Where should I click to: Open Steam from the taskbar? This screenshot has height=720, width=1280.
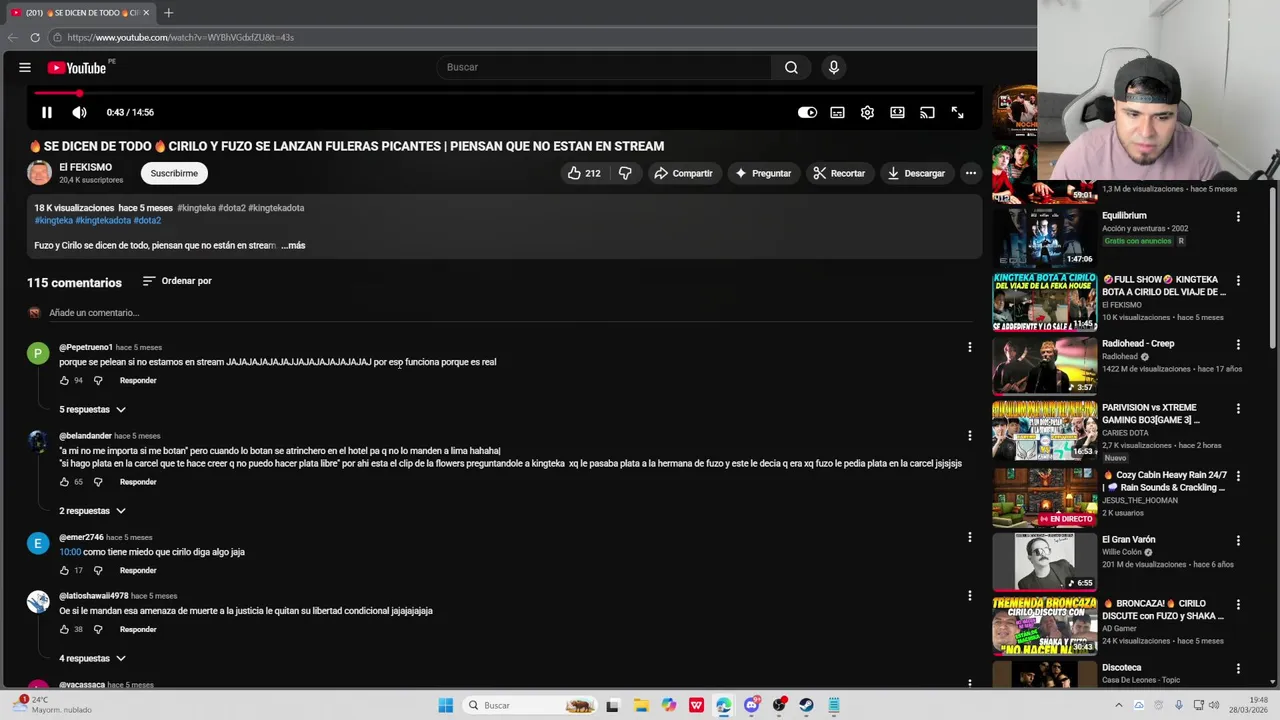pyautogui.click(x=806, y=705)
